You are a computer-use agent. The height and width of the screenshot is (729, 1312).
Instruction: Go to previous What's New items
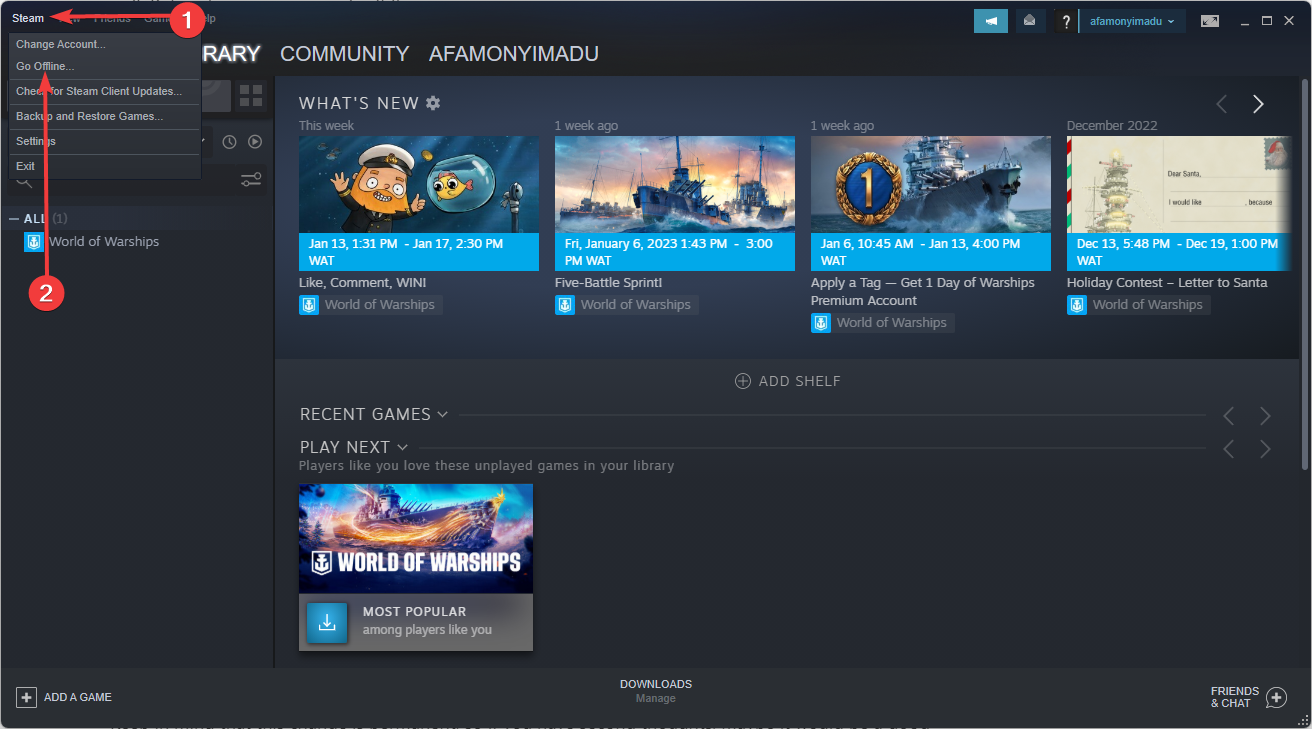tap(1221, 104)
